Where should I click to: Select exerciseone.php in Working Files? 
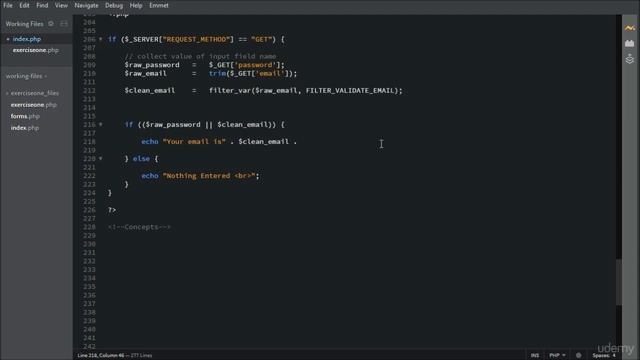[36, 50]
